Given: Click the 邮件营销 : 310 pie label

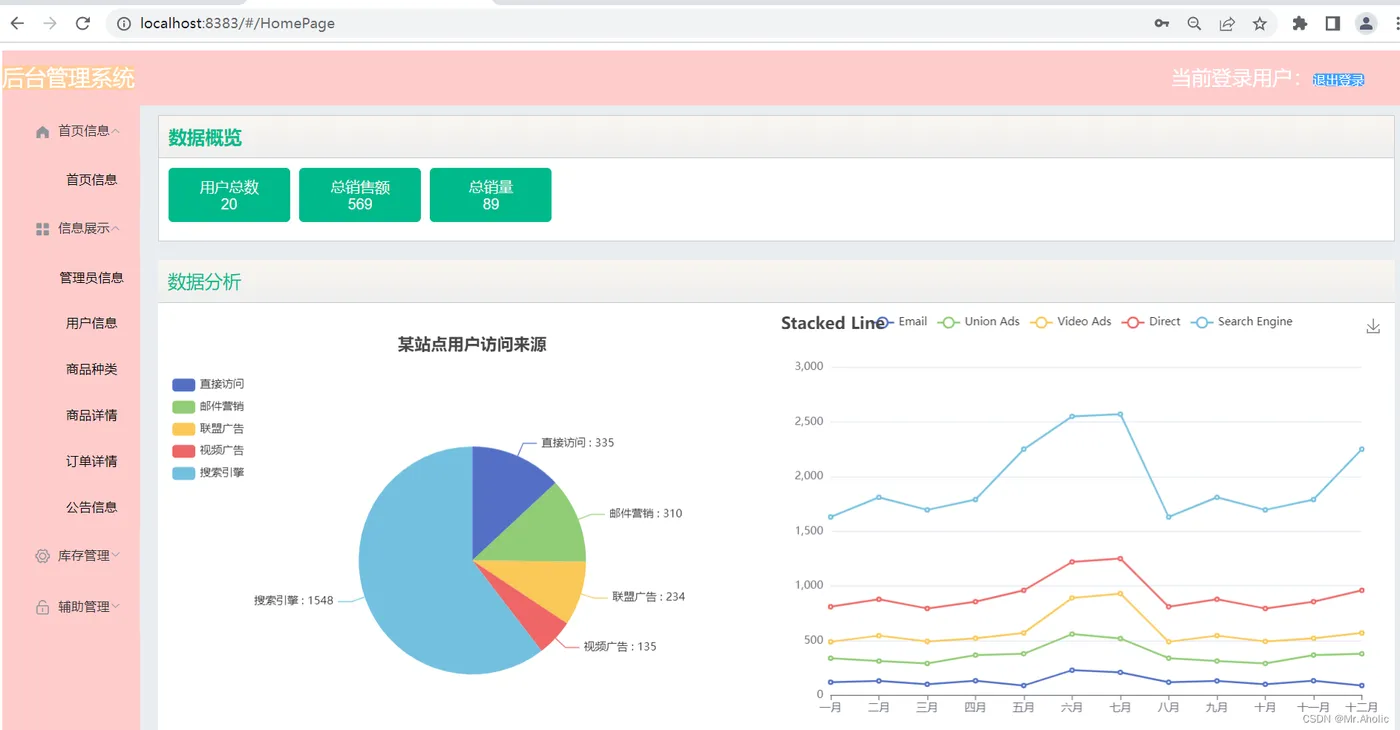Looking at the screenshot, I should (646, 513).
